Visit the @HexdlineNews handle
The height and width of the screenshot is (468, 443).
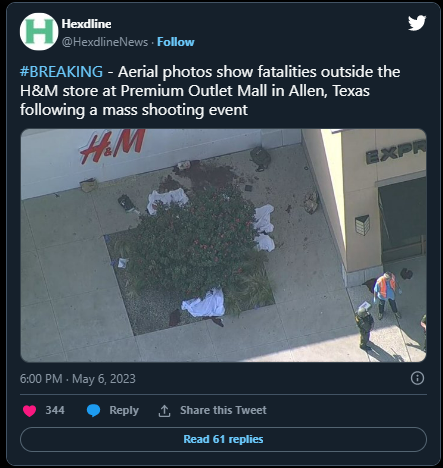[105, 42]
